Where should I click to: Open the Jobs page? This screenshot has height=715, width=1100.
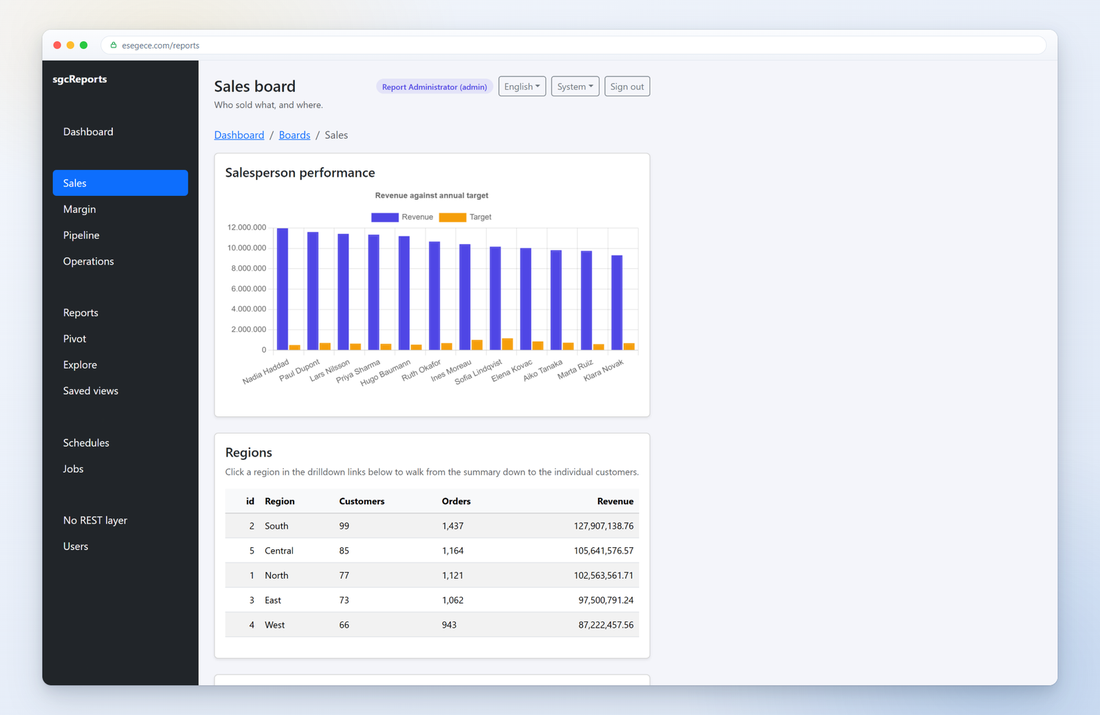[73, 469]
